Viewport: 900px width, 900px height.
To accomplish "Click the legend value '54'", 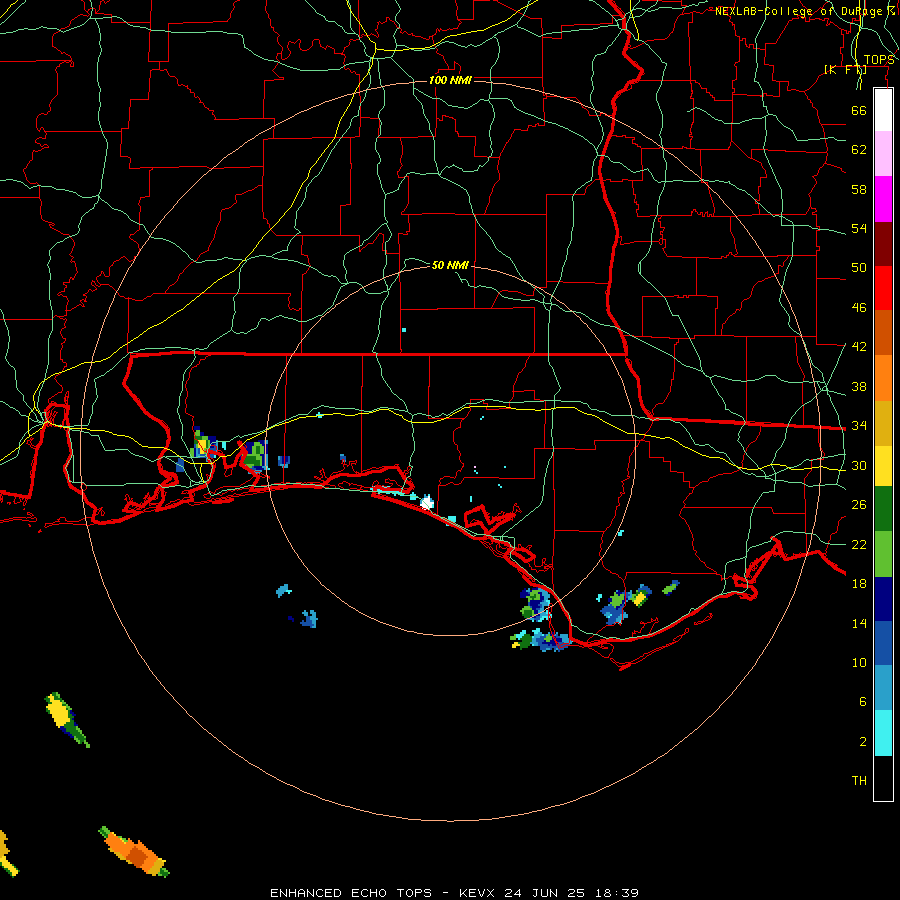I will (859, 228).
